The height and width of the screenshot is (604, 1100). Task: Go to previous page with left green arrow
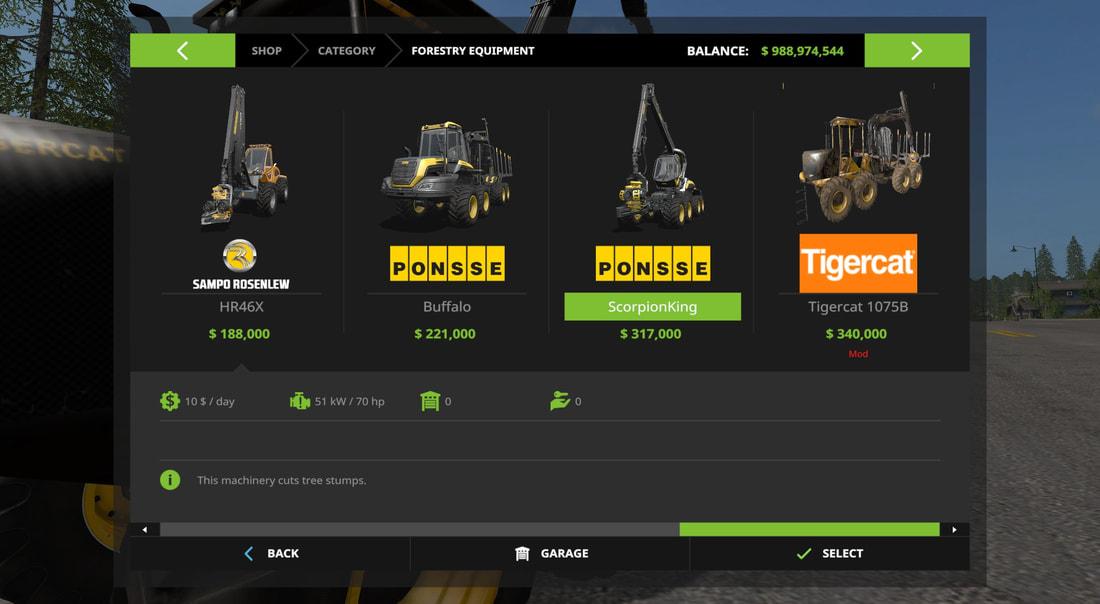click(x=182, y=51)
